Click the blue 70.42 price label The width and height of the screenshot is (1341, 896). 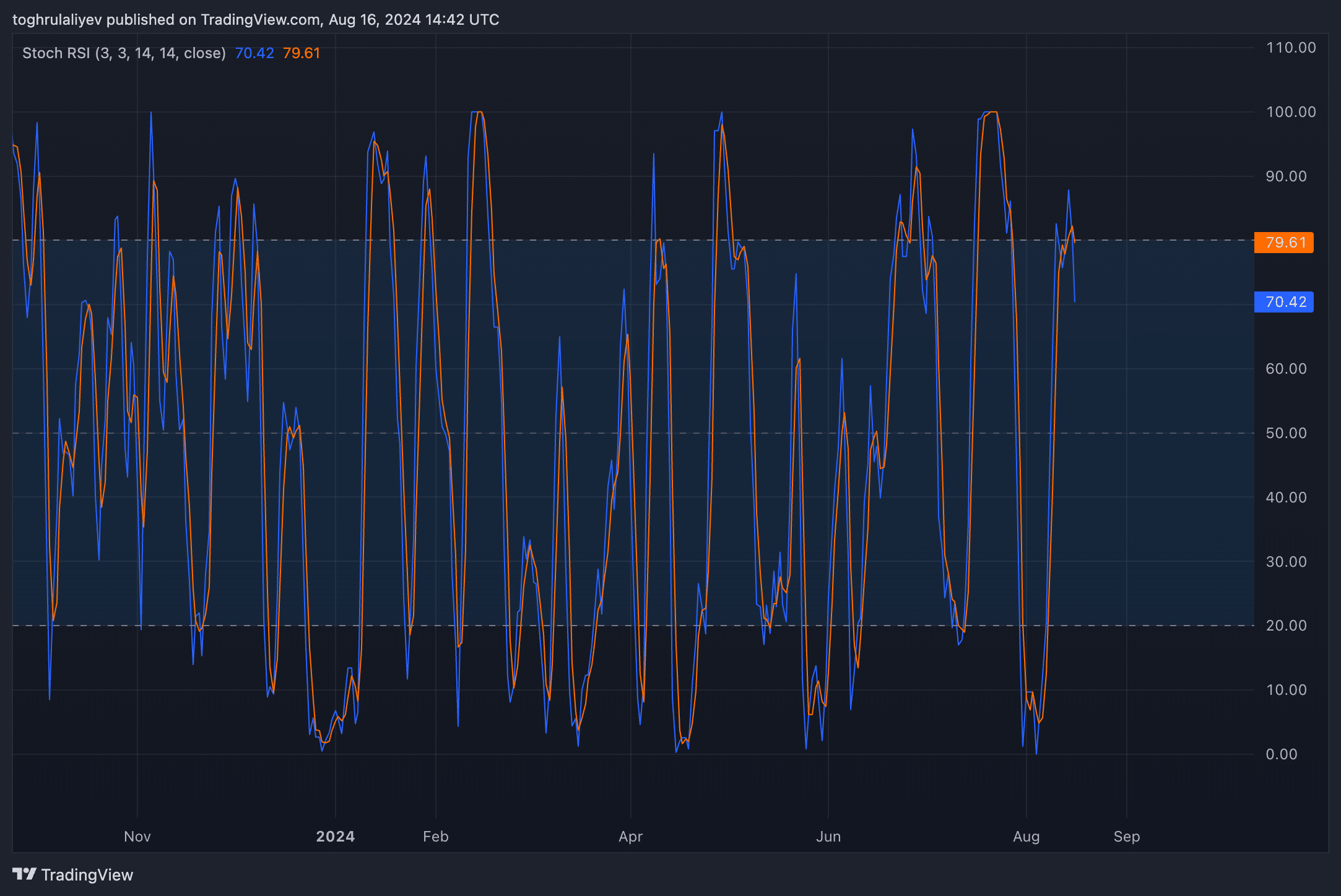(x=1283, y=302)
